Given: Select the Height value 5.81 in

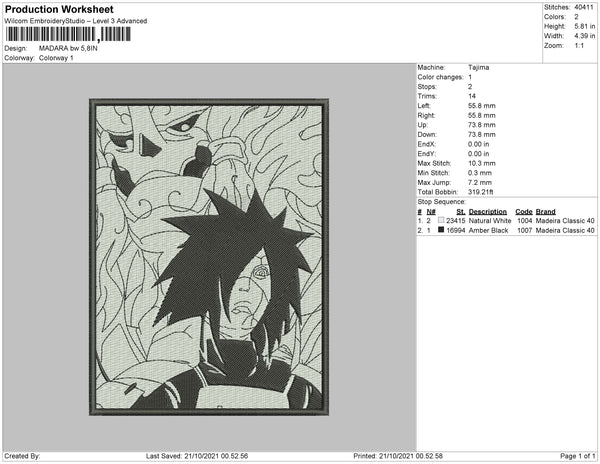Looking at the screenshot, I should [585, 26].
